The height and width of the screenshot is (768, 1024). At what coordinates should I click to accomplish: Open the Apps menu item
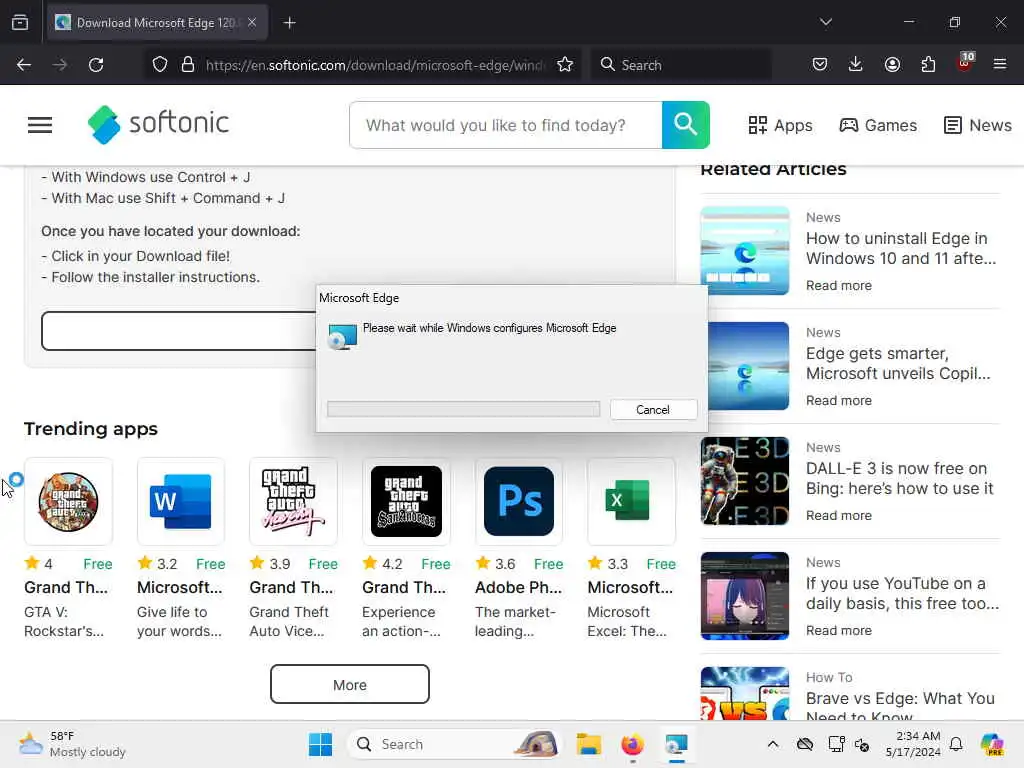780,125
